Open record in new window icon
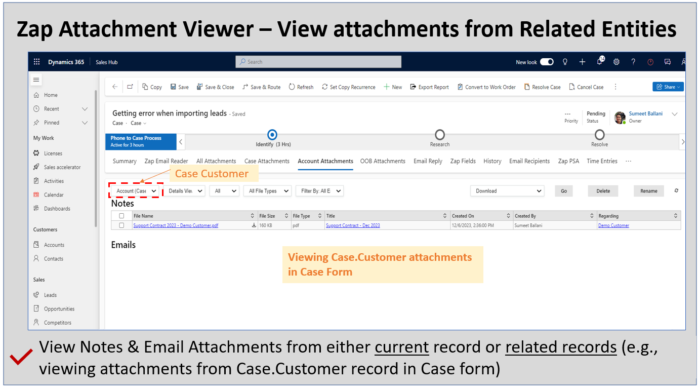The image size is (700, 388). [130, 87]
